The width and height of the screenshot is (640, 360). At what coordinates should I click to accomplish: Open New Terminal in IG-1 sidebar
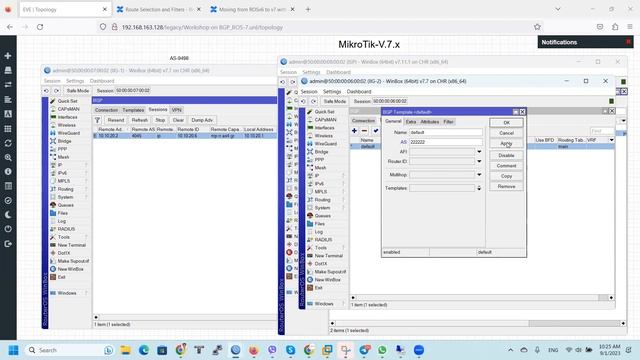point(71,245)
